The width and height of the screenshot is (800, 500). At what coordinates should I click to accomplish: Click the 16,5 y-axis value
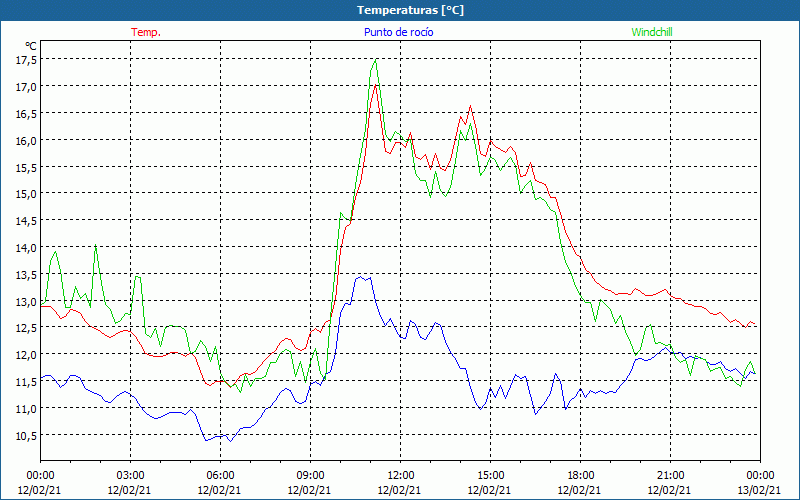click(x=27, y=113)
